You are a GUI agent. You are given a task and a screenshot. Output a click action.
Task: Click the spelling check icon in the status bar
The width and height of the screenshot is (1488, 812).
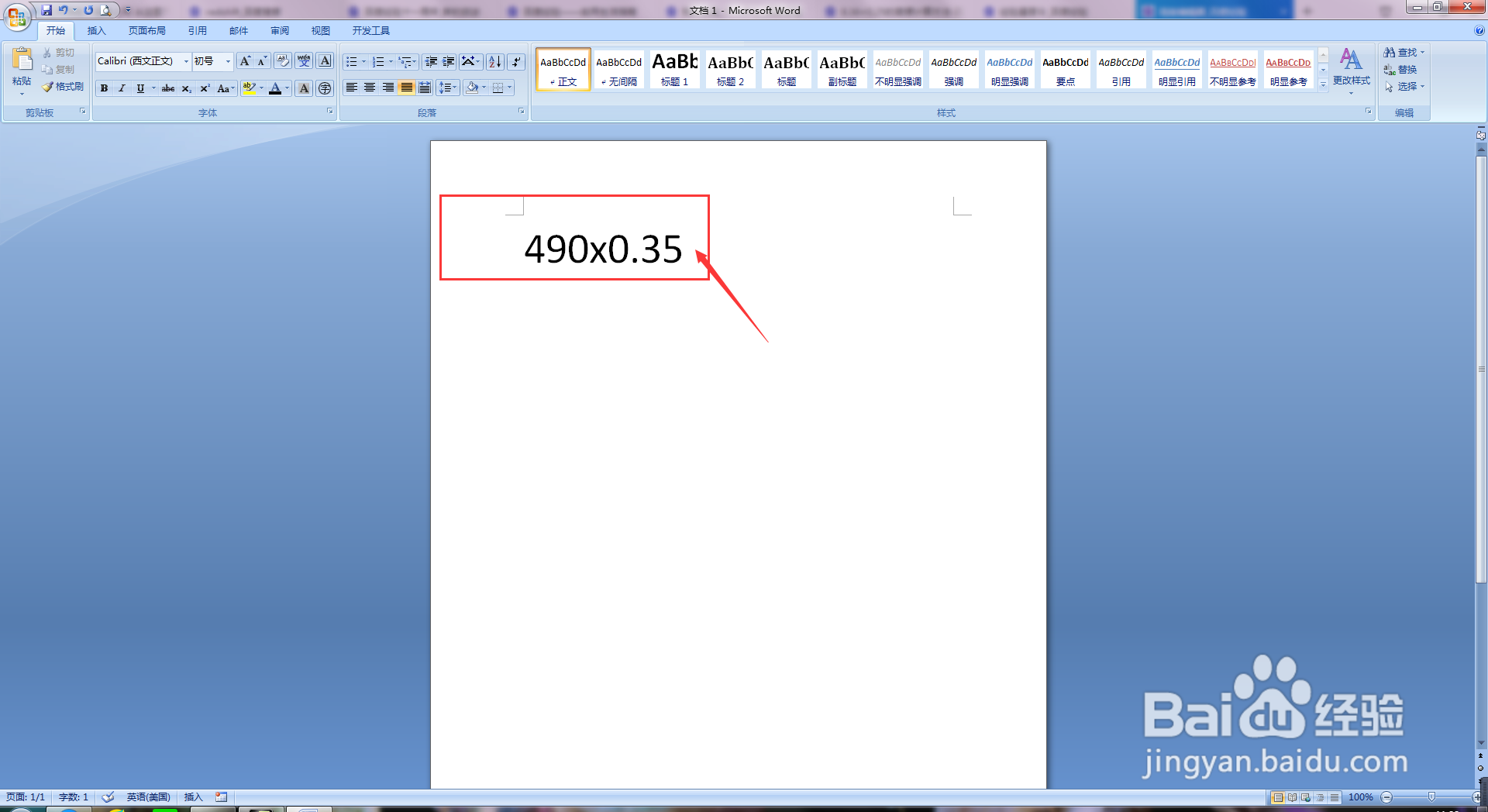[x=108, y=797]
